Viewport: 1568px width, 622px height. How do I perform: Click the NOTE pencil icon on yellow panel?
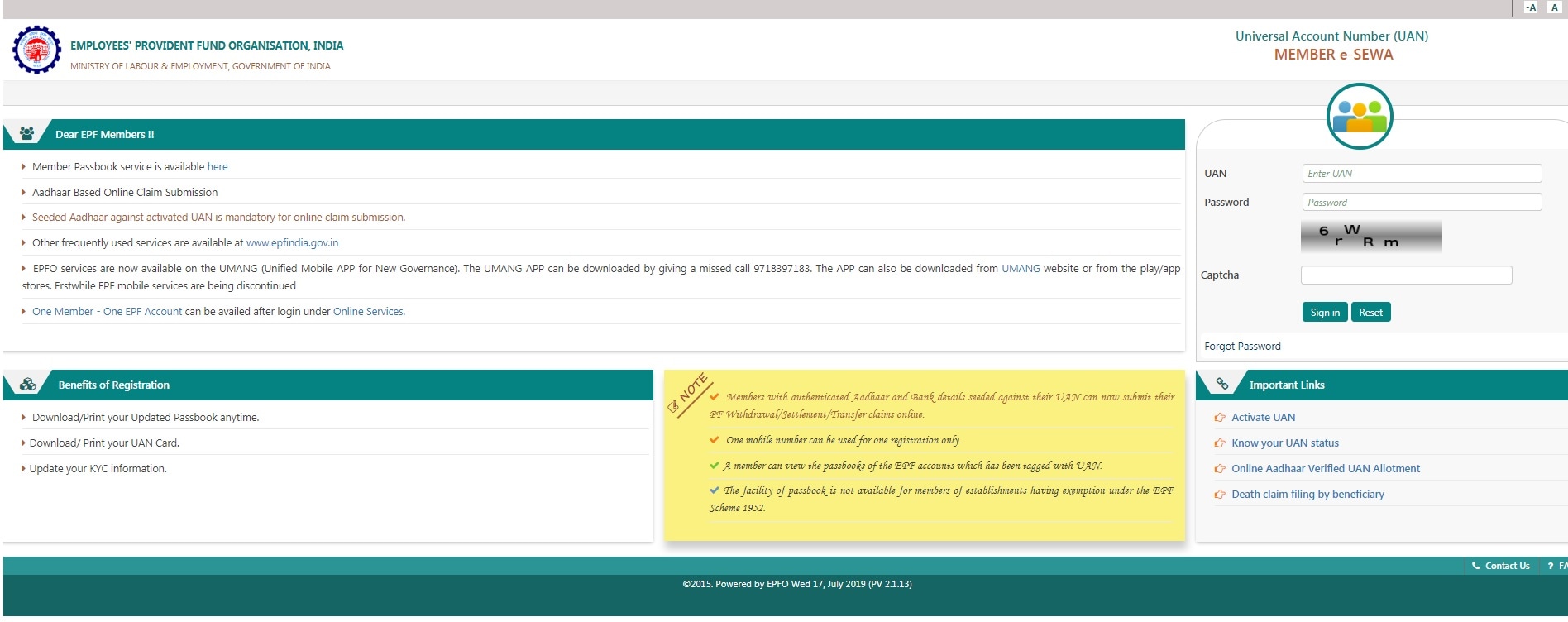pyautogui.click(x=673, y=405)
